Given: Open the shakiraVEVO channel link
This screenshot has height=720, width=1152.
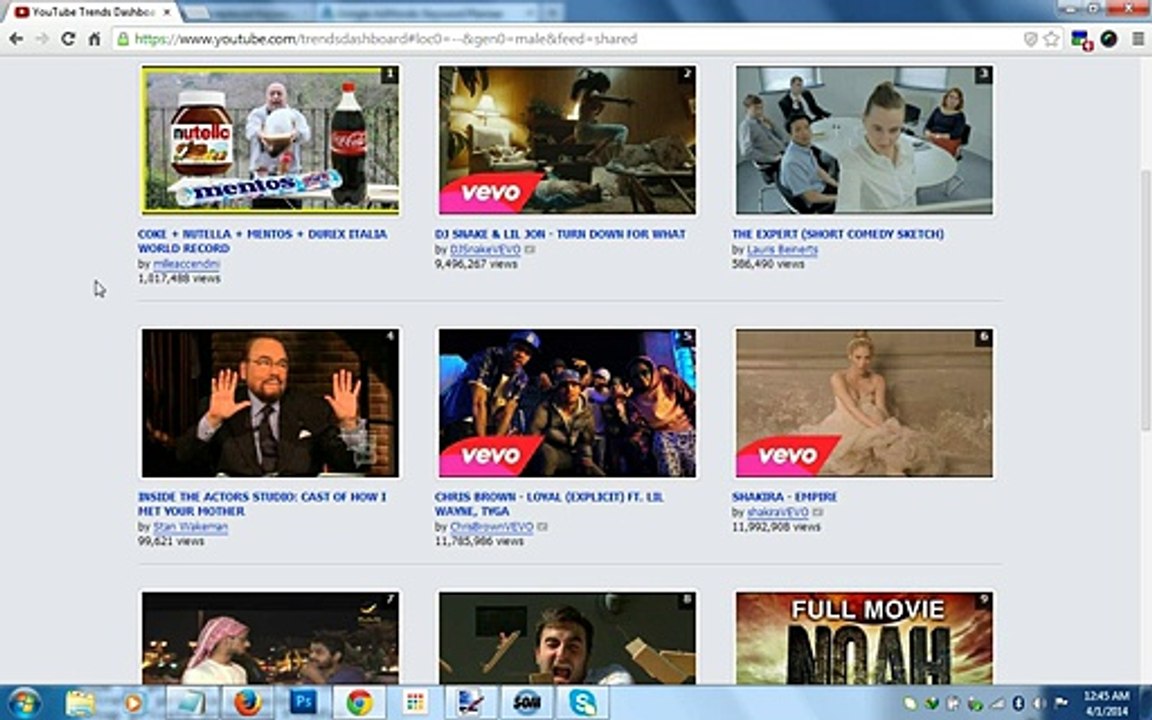Looking at the screenshot, I should (x=777, y=512).
